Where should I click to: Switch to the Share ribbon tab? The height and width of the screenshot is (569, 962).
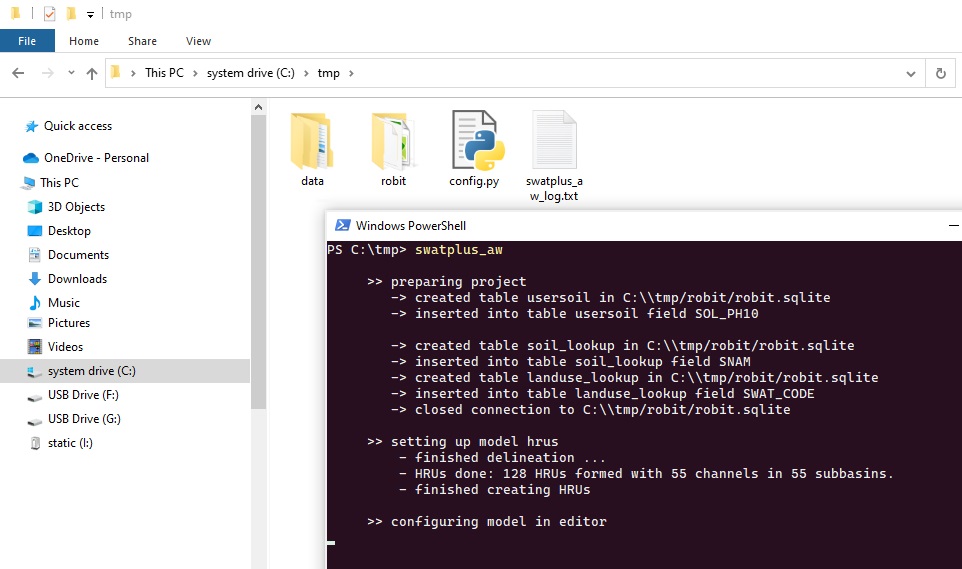click(142, 41)
